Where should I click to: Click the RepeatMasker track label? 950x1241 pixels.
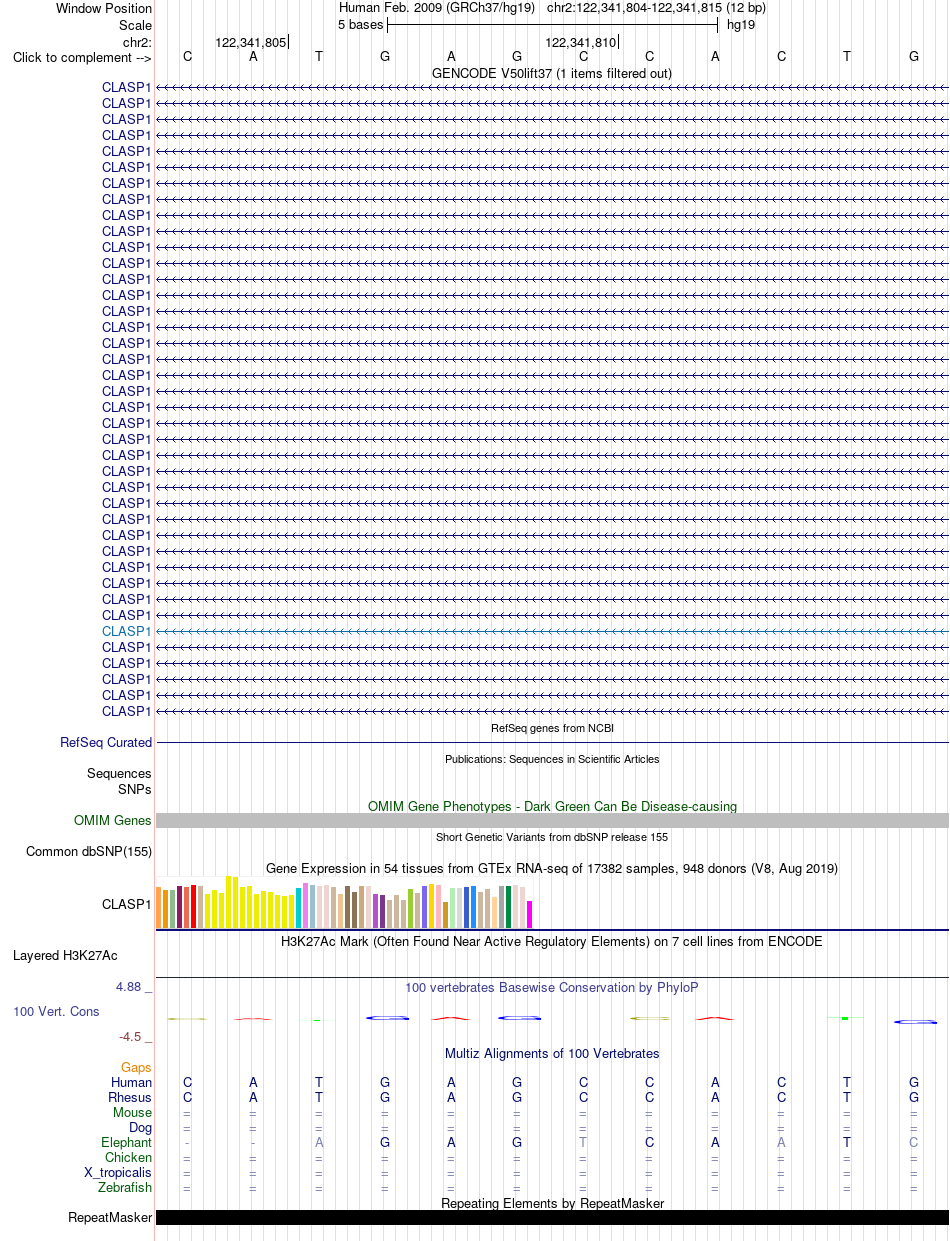pos(110,1218)
